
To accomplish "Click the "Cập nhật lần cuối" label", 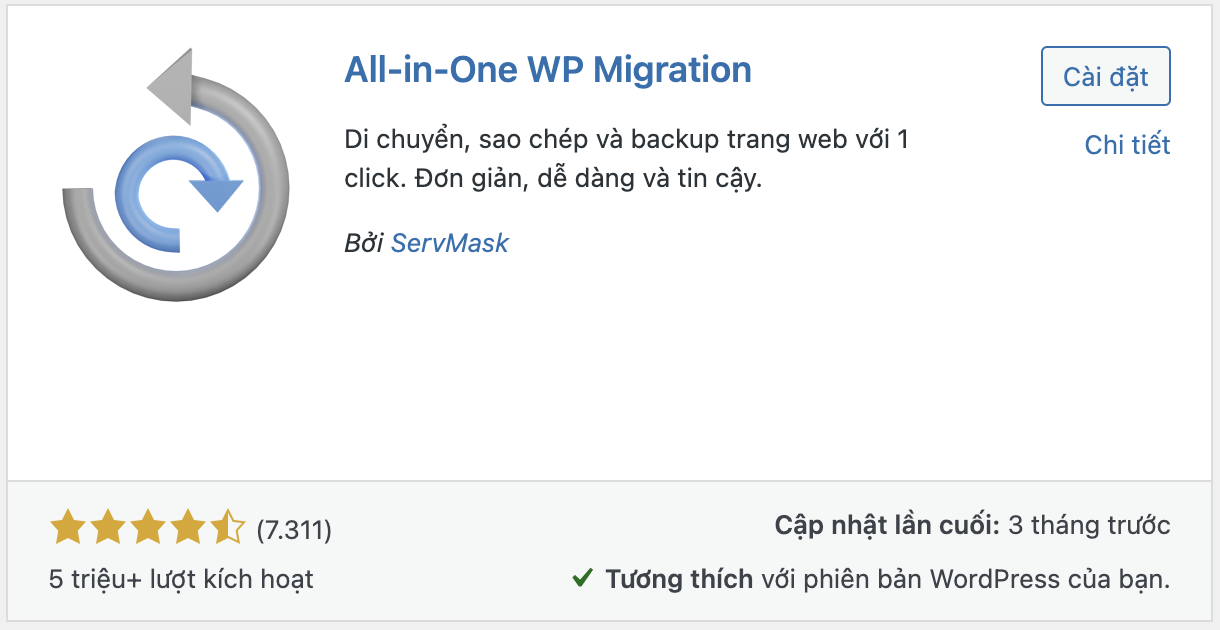I will (887, 526).
